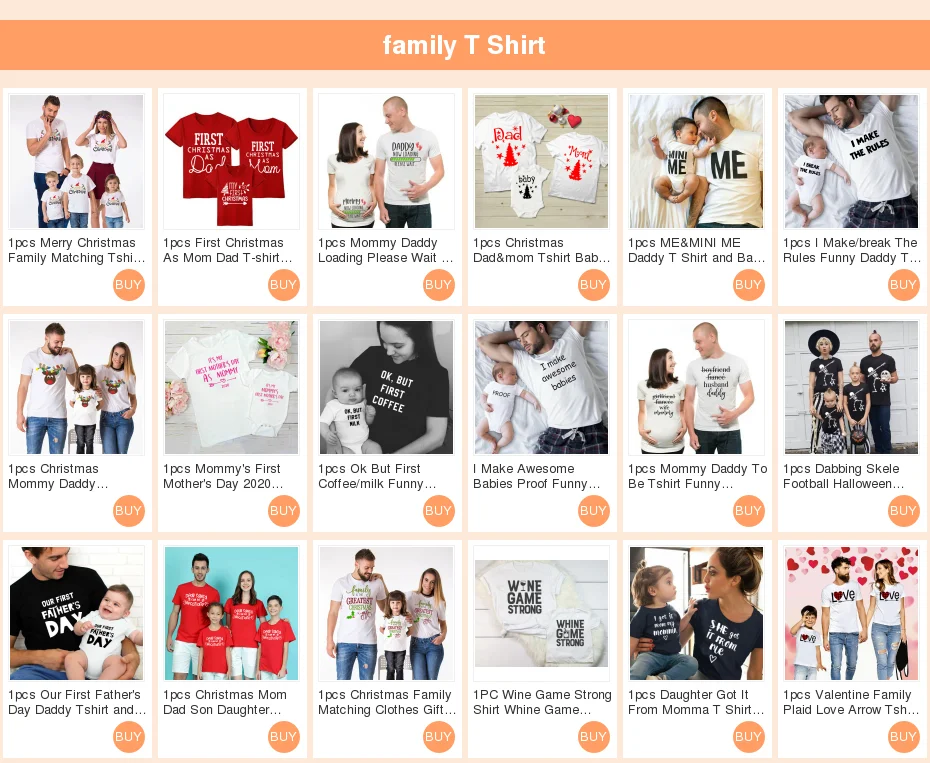Click the 'Mommy Daddy Loading Please Wait' title
The image size is (930, 763).
[x=386, y=250]
